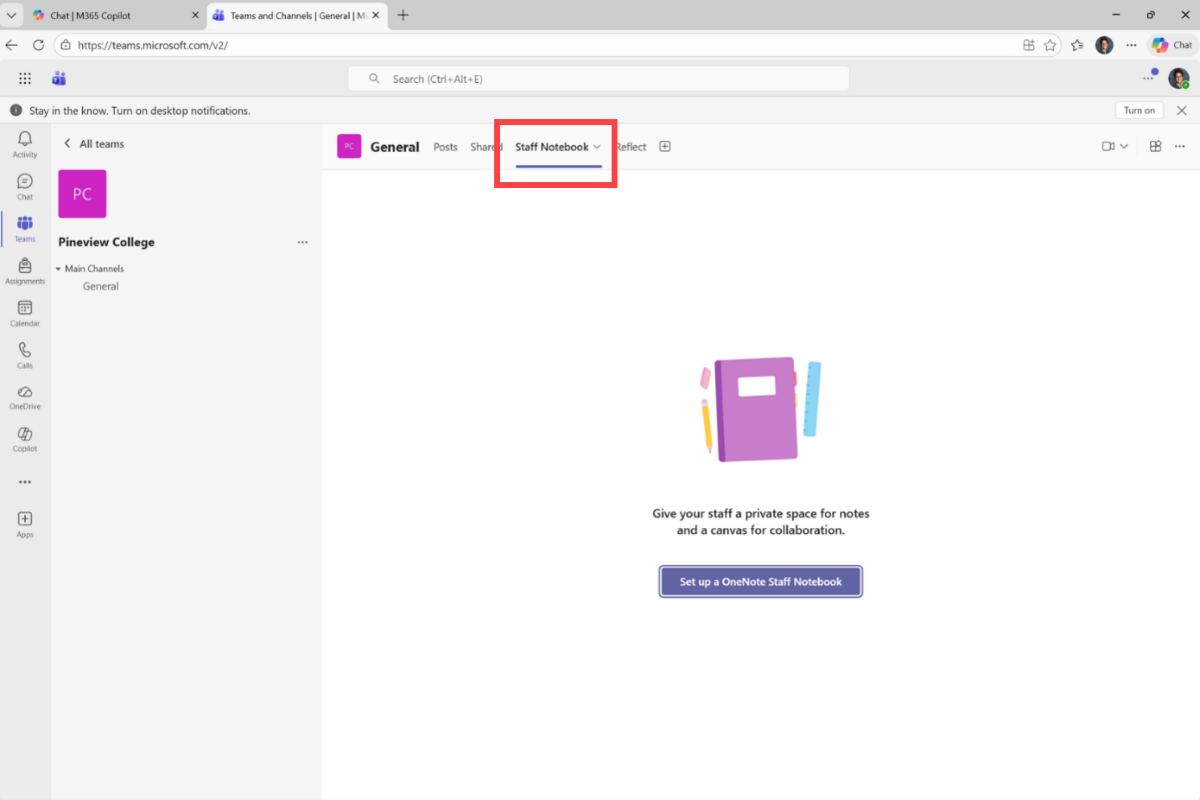Open browser Settings and more menu
Image resolution: width=1200 pixels, height=800 pixels.
click(1131, 45)
